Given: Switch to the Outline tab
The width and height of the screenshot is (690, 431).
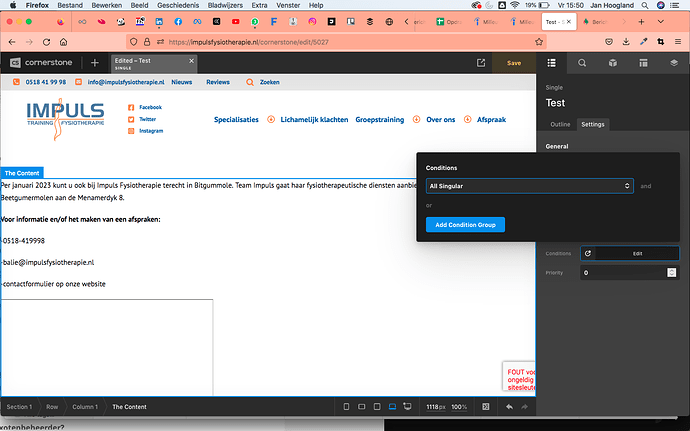Looking at the screenshot, I should (x=560, y=124).
